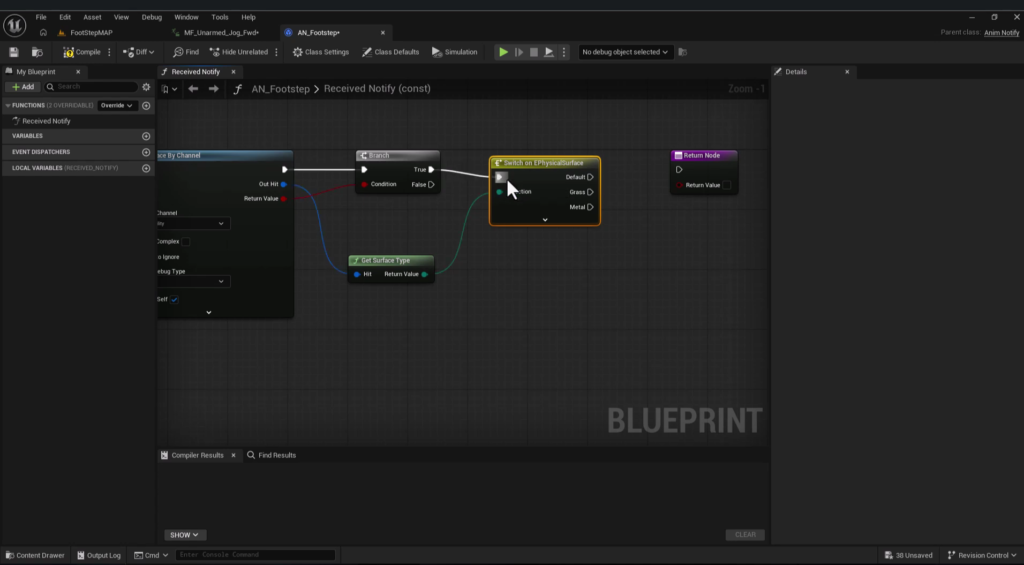The image size is (1024, 565).
Task: Click the Switch node's Grass pin
Action: [590, 192]
